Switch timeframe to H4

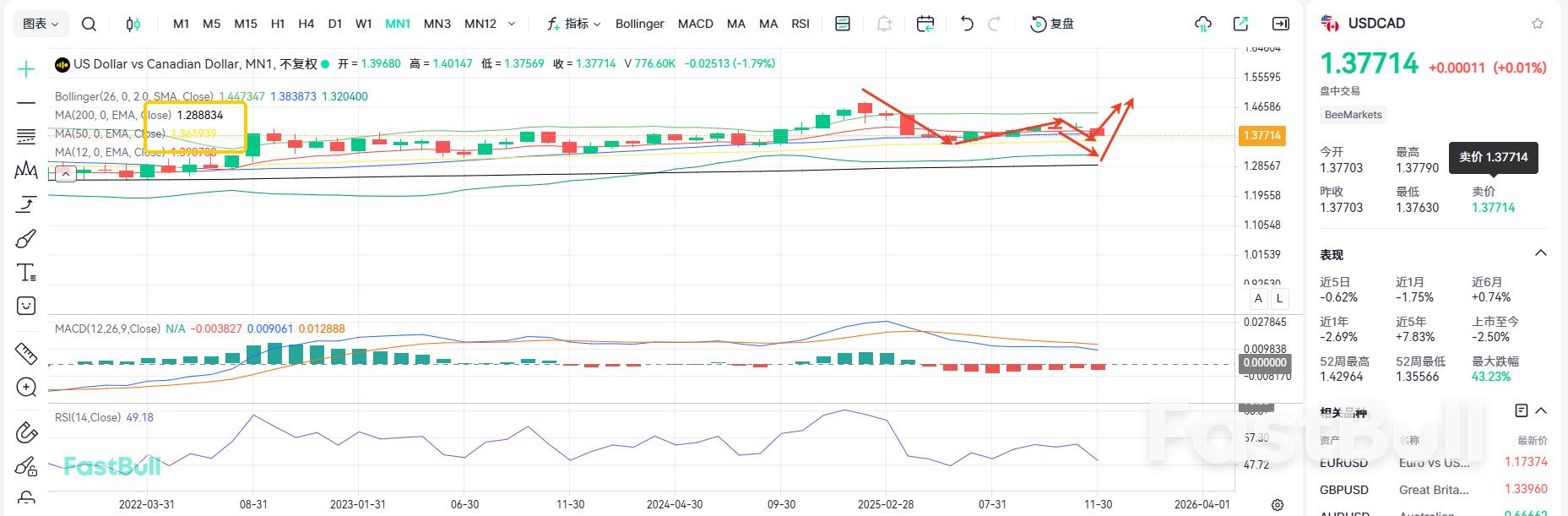tap(306, 24)
